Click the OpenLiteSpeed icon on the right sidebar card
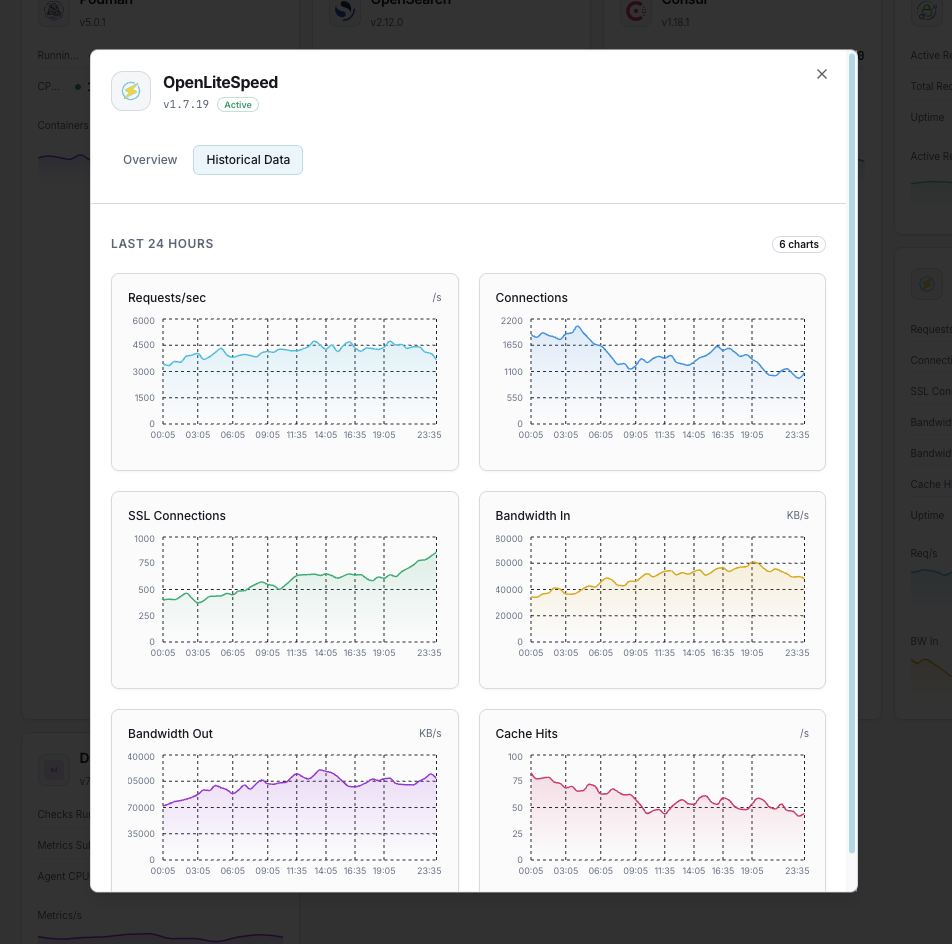Viewport: 952px width, 944px height. tap(927, 284)
